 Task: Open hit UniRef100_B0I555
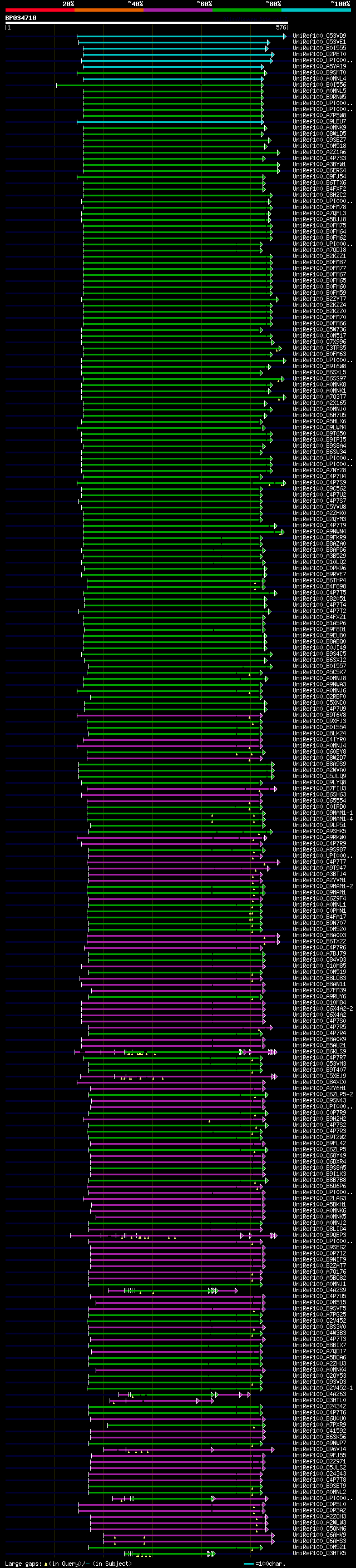(x=319, y=48)
